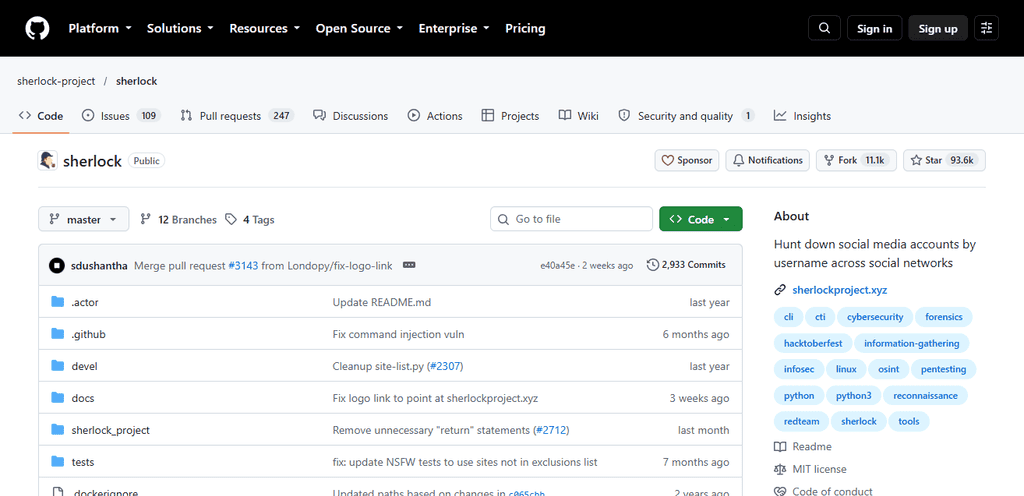1024x496 pixels.
Task: Open pull request #3143 link
Action: (243, 265)
